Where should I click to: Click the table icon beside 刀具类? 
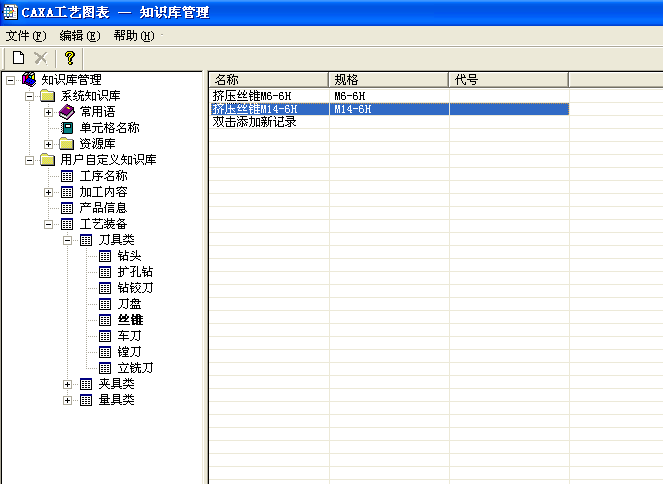click(86, 240)
